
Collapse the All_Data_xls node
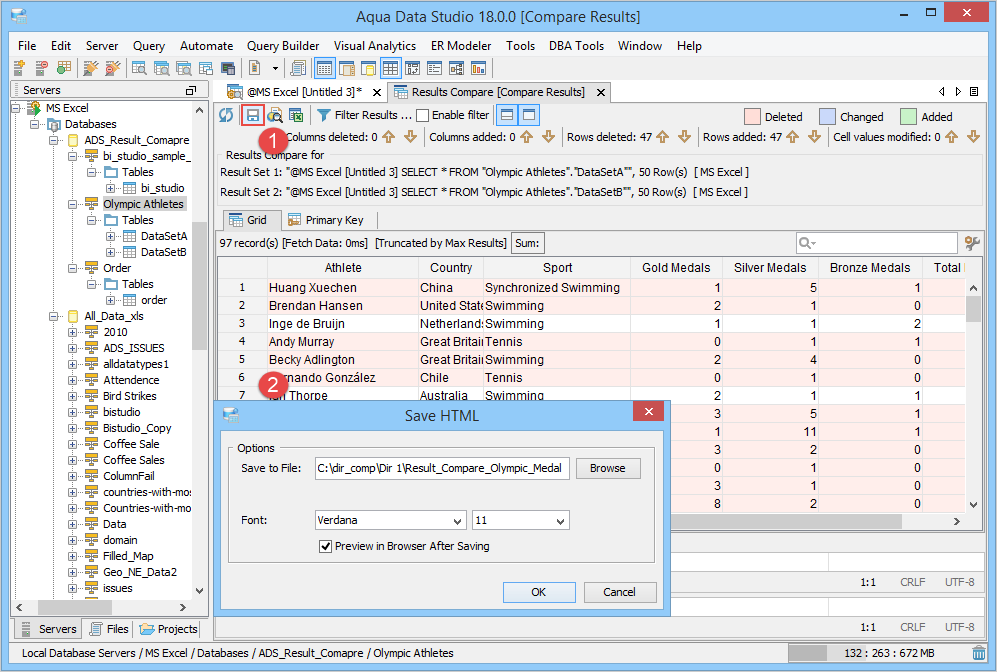click(54, 316)
